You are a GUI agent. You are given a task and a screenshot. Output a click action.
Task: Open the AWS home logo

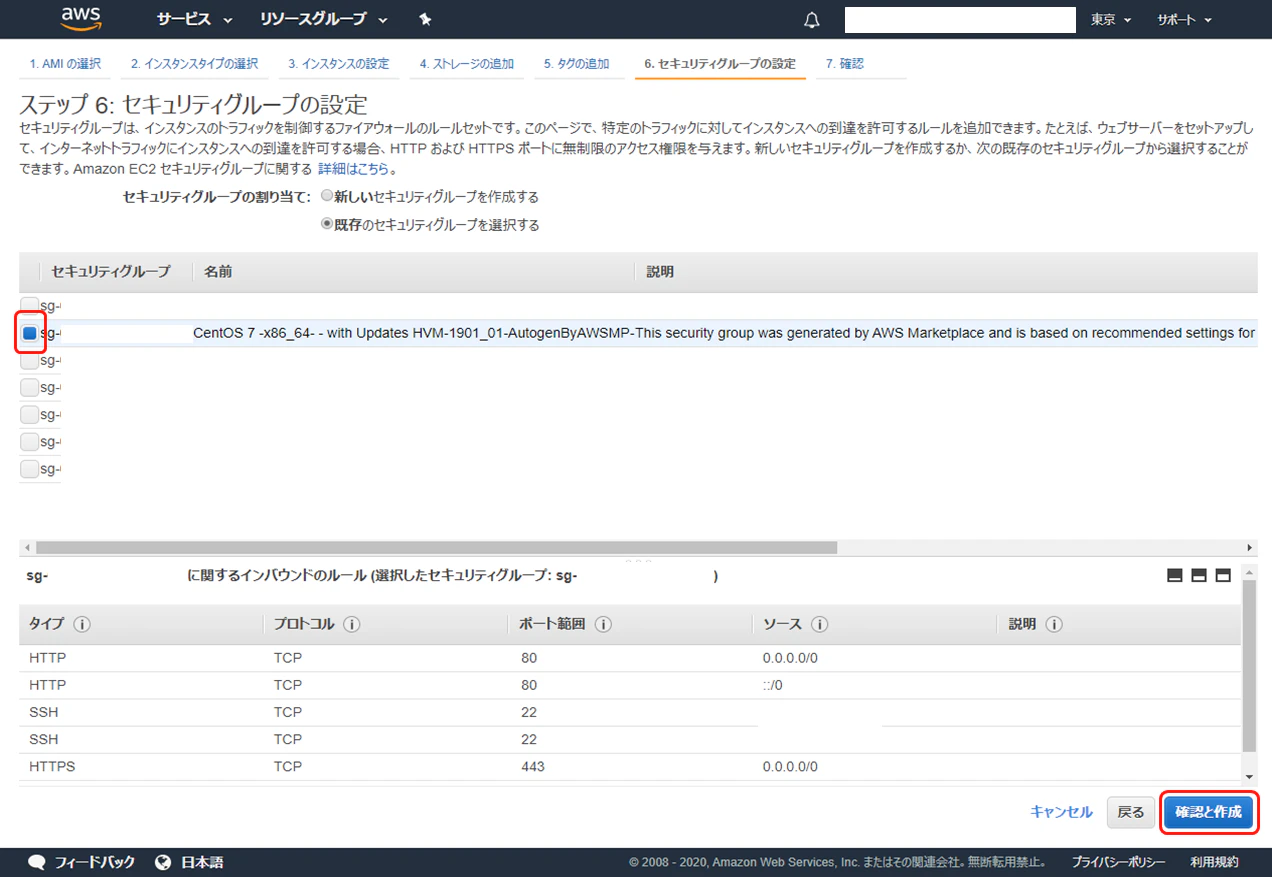pyautogui.click(x=80, y=18)
